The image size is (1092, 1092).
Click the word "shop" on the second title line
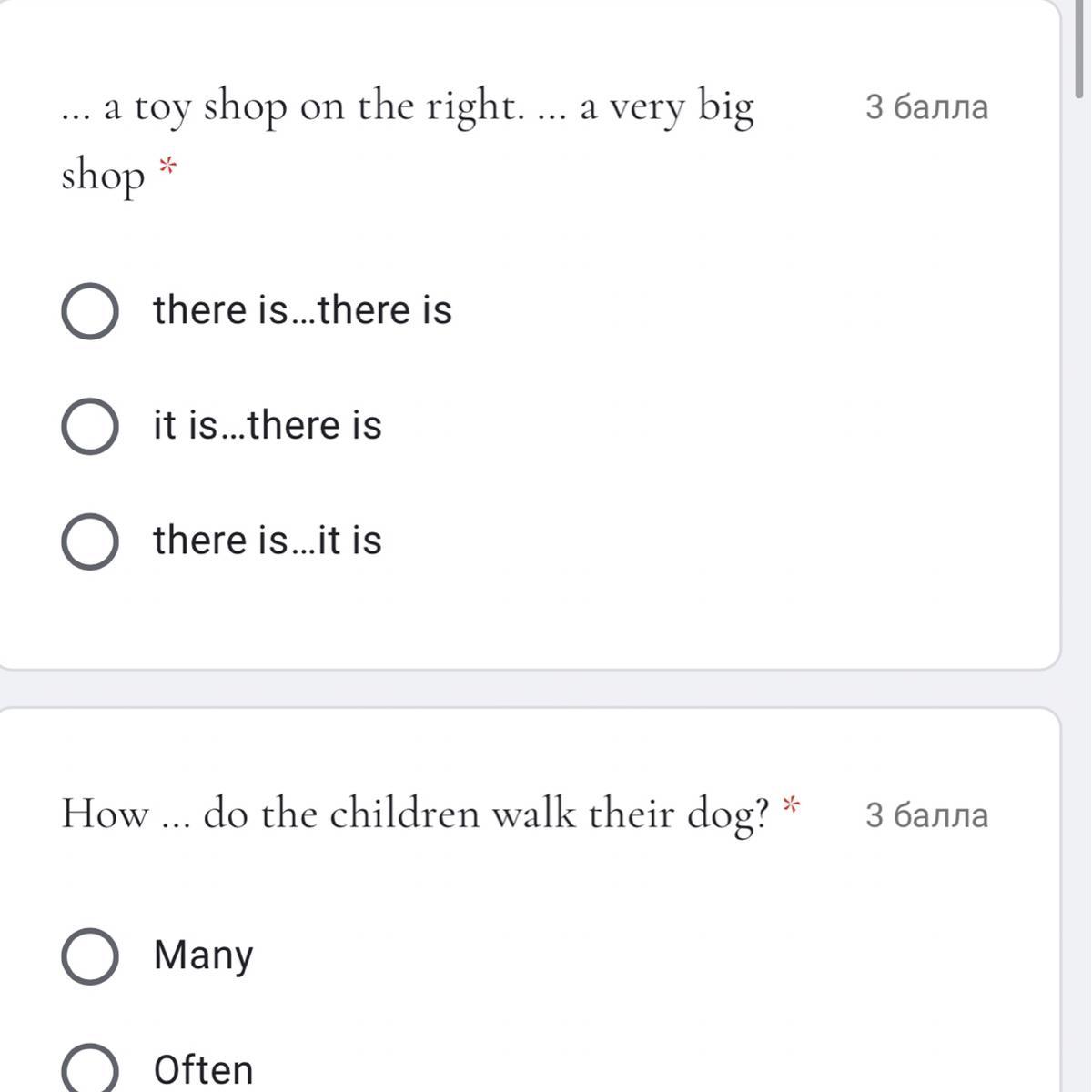tap(103, 177)
